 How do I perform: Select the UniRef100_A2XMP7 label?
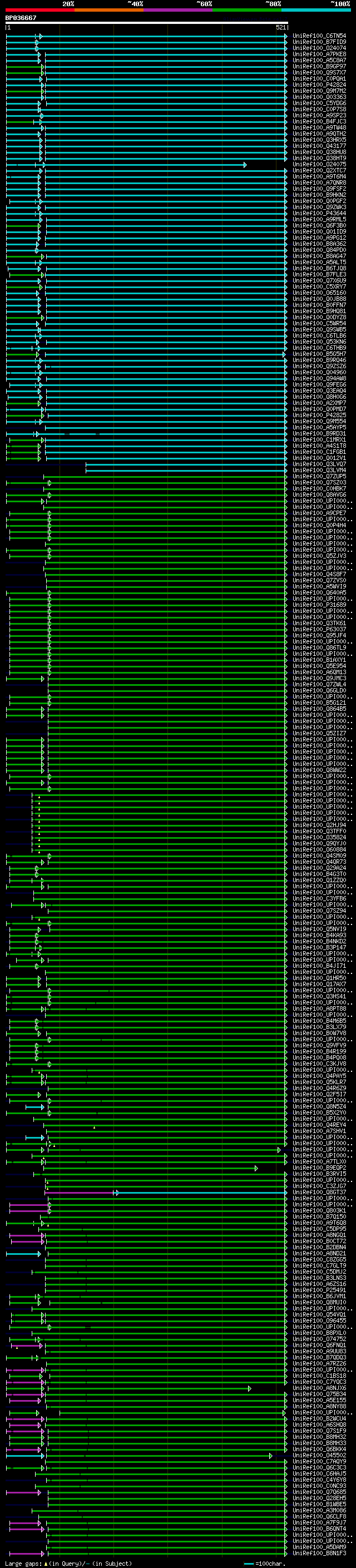(319, 403)
